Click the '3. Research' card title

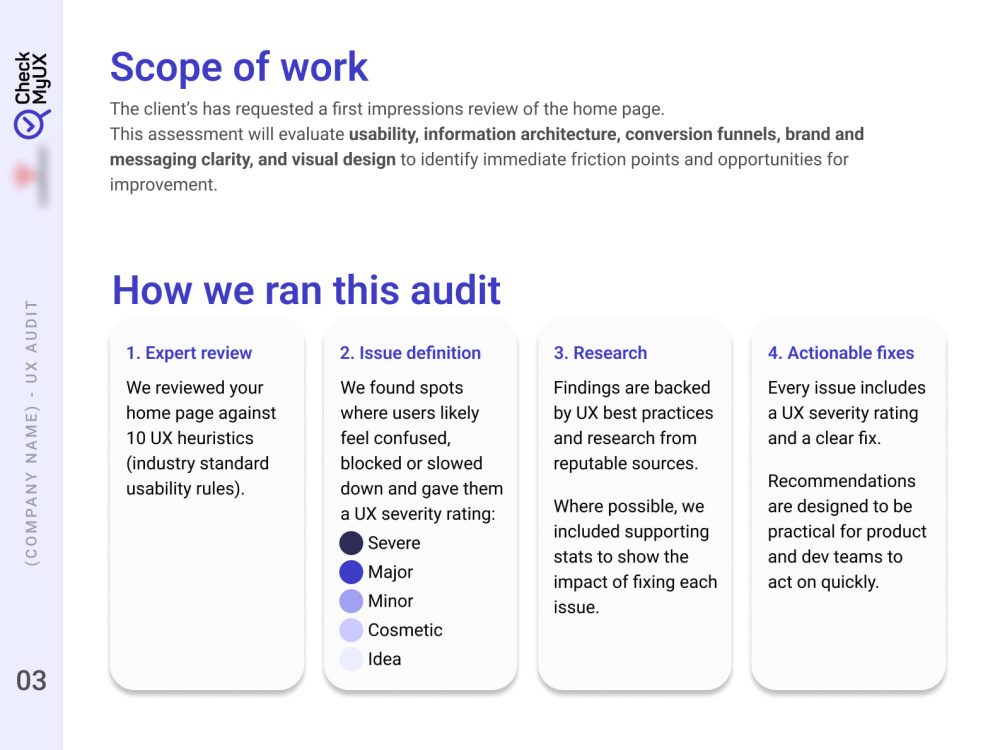click(600, 353)
